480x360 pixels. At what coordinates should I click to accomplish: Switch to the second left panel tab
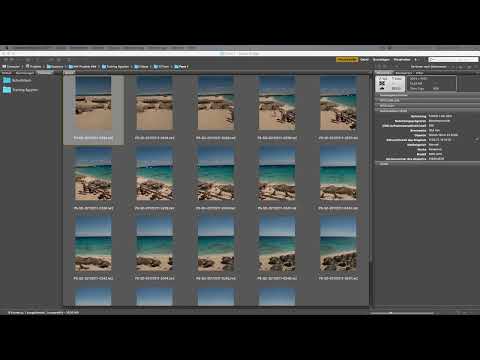(x=25, y=73)
